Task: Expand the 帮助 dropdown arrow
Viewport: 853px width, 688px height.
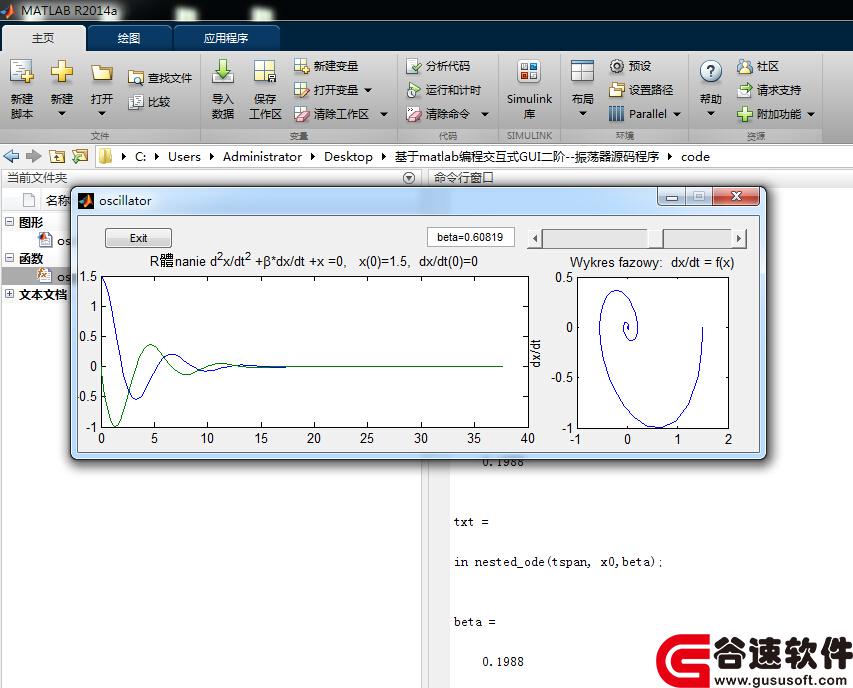Action: (710, 114)
